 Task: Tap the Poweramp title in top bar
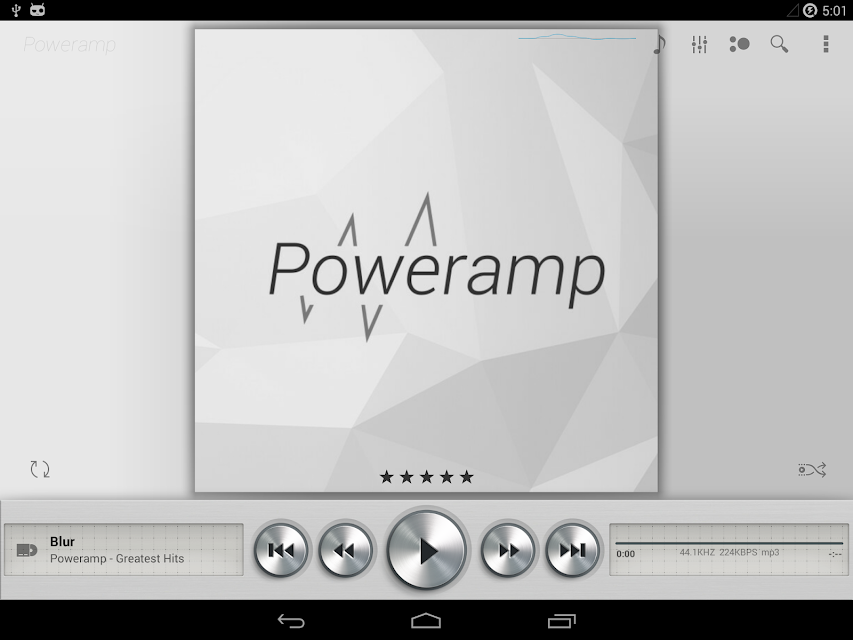[x=70, y=45]
